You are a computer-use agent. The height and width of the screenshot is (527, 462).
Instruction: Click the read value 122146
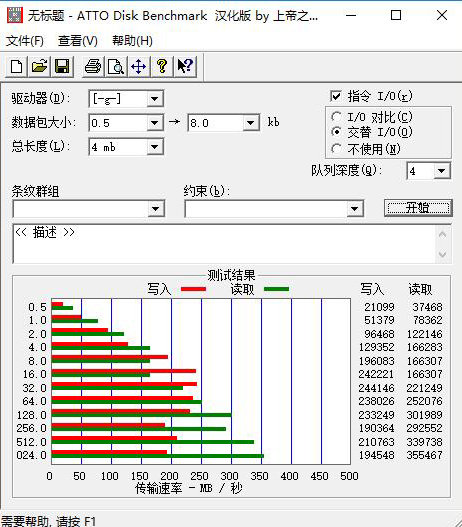click(425, 334)
